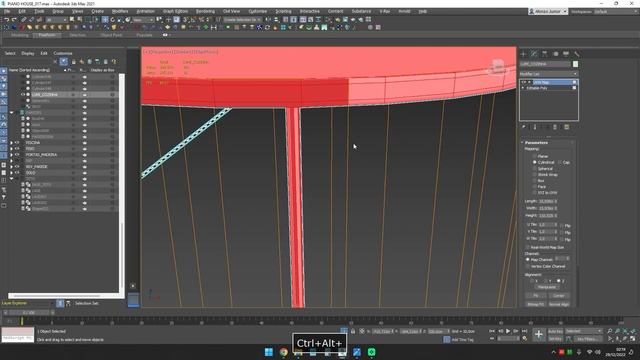Expand the PISCINA layer in tree
640x360 pixels.
(11, 143)
